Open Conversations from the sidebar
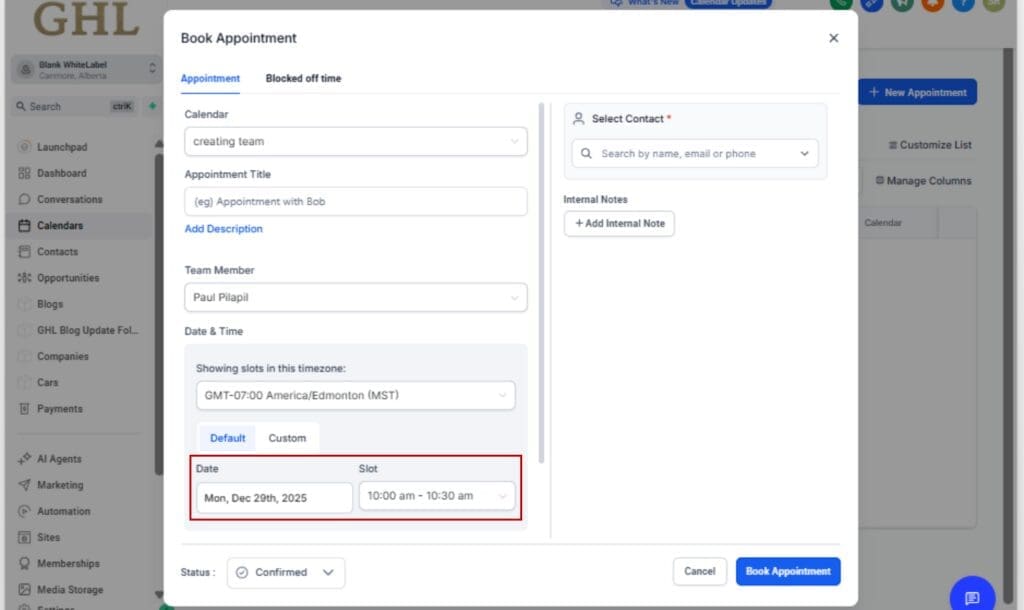Image resolution: width=1024 pixels, height=610 pixels. pos(68,199)
